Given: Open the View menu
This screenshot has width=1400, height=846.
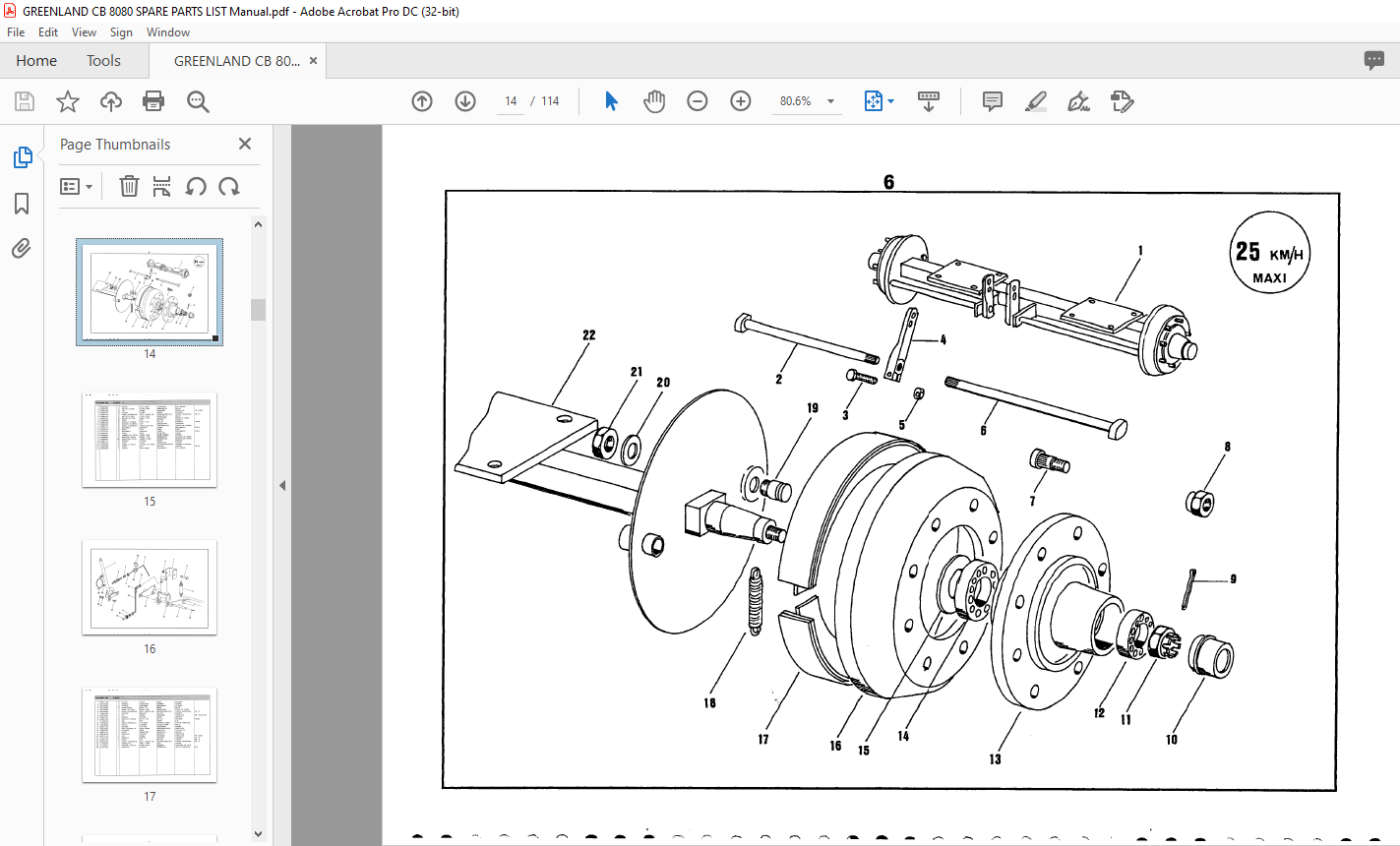Looking at the screenshot, I should (x=85, y=32).
